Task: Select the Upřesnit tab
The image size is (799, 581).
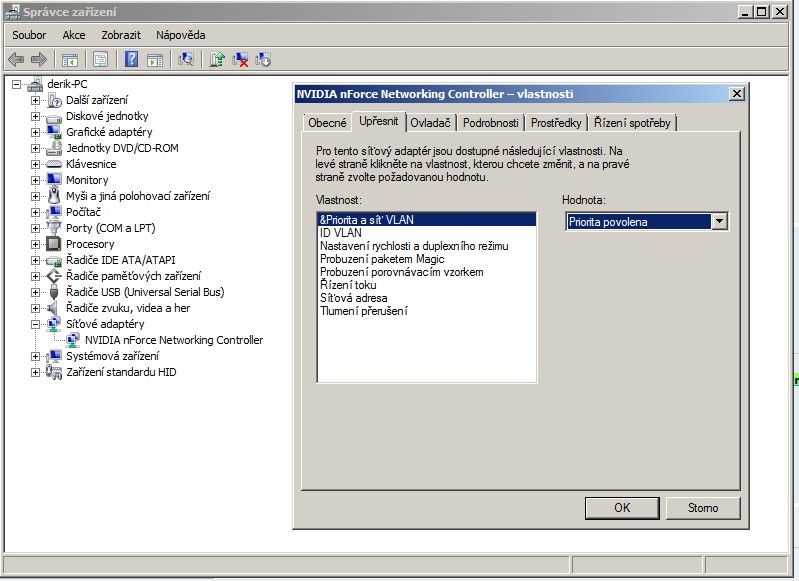Action: [x=379, y=121]
